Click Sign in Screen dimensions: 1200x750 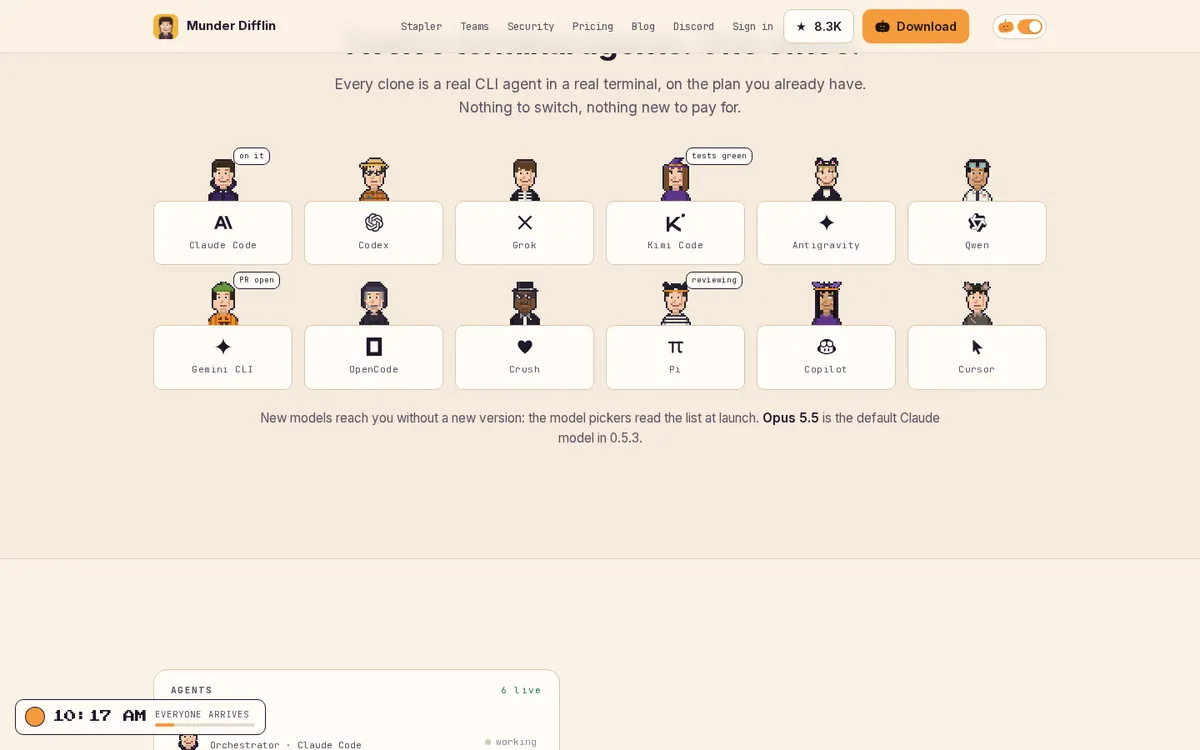coord(752,27)
